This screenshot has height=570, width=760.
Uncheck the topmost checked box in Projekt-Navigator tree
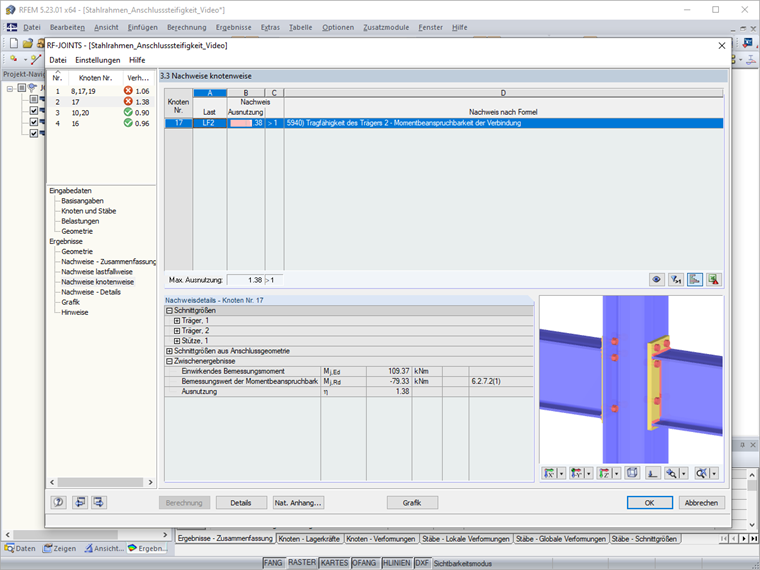coord(33,111)
